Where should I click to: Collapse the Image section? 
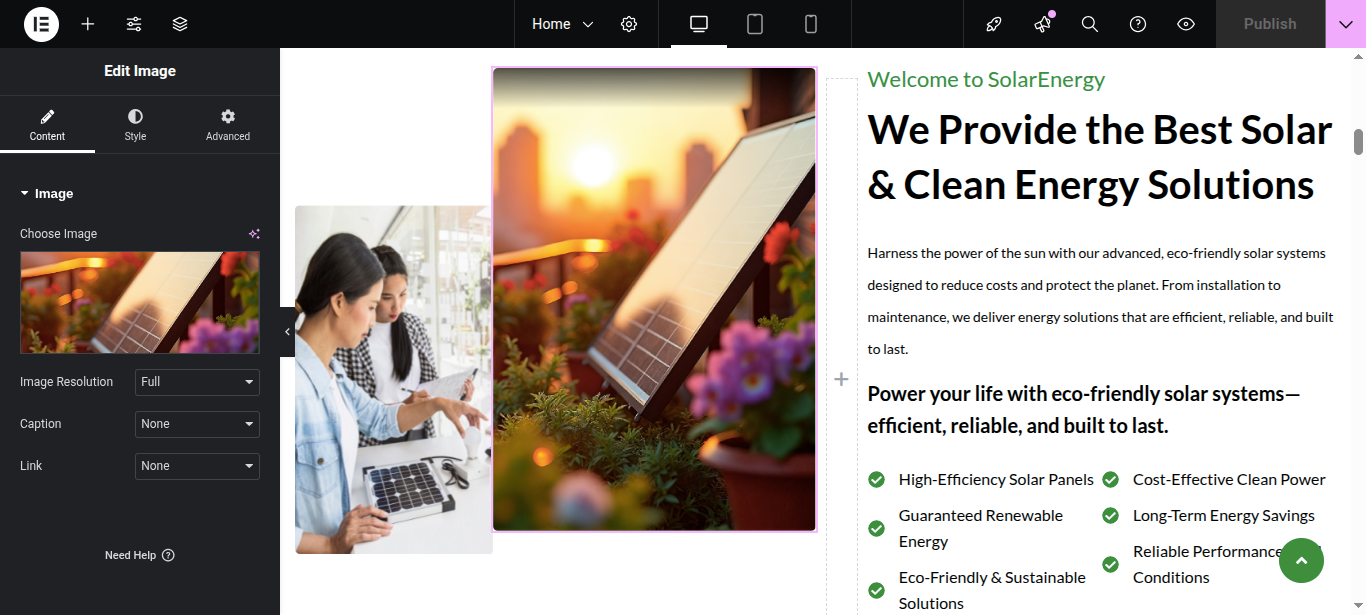pyautogui.click(x=47, y=194)
